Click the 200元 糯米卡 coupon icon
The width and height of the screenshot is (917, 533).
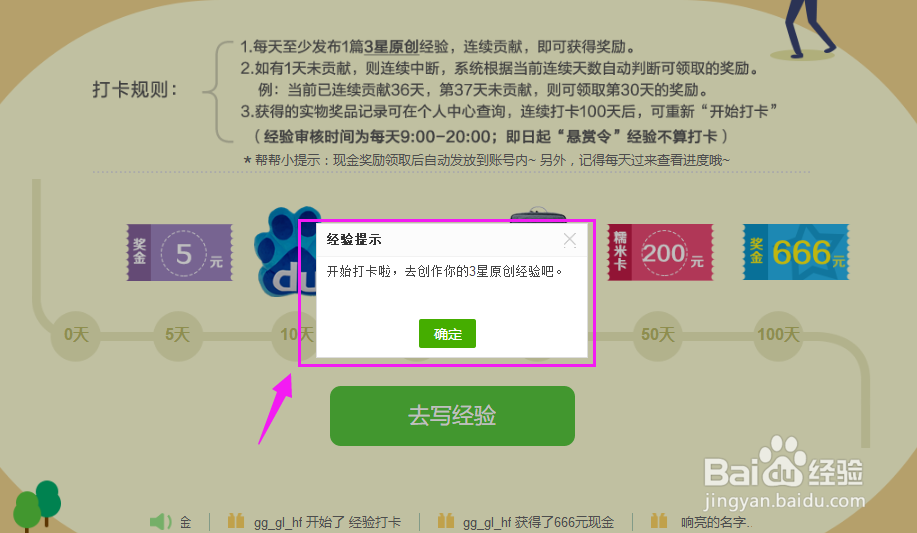[660, 253]
